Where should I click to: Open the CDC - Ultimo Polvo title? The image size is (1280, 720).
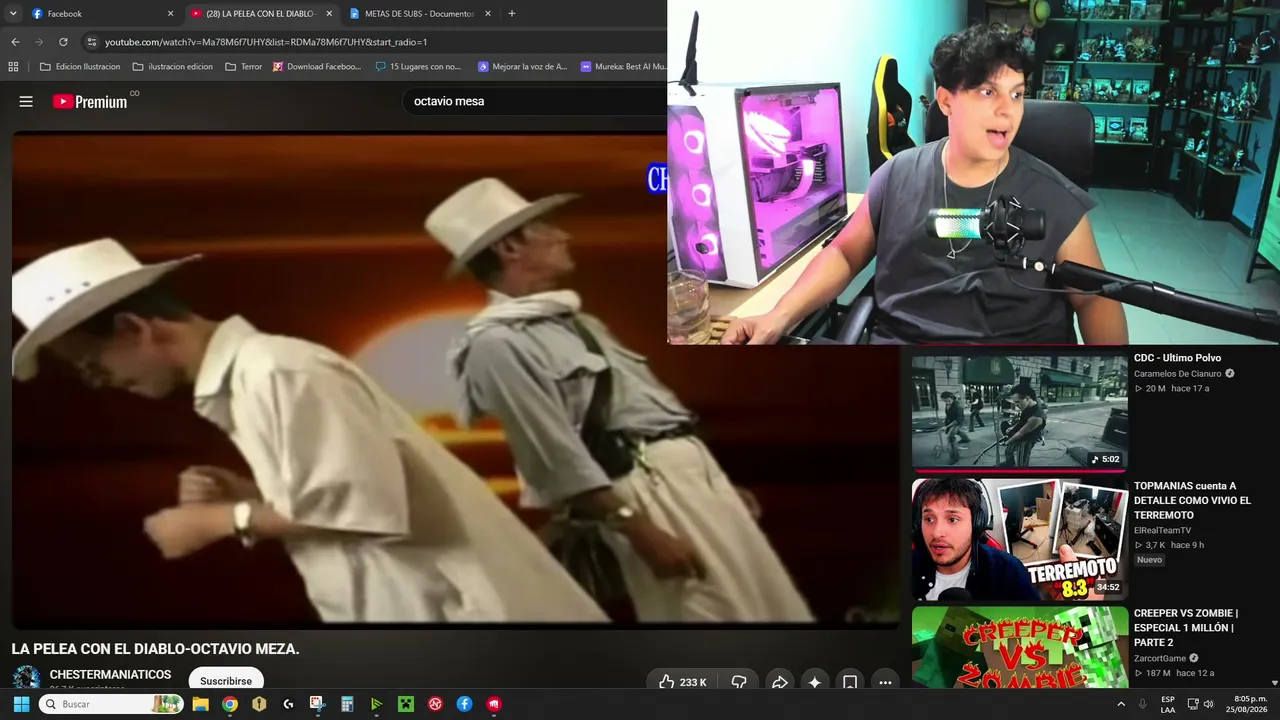click(x=1177, y=358)
